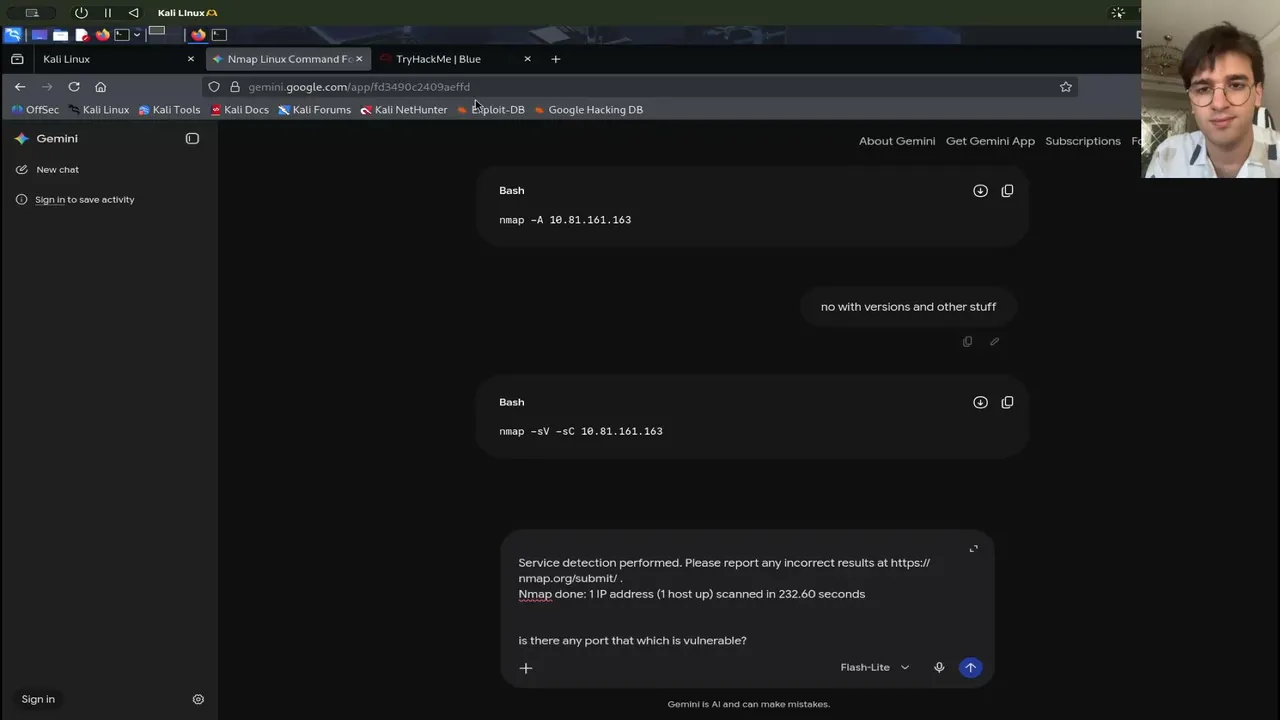1280x720 pixels.
Task: Switch to running Firefox window in taskbar
Action: point(198,34)
